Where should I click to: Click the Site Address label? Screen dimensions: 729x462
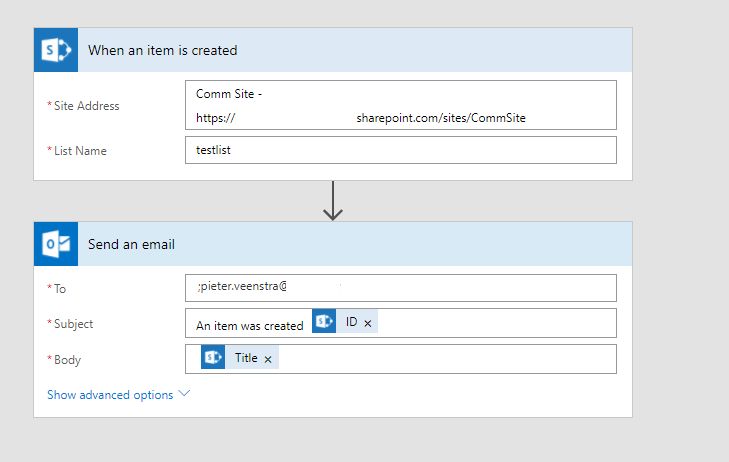[86, 106]
